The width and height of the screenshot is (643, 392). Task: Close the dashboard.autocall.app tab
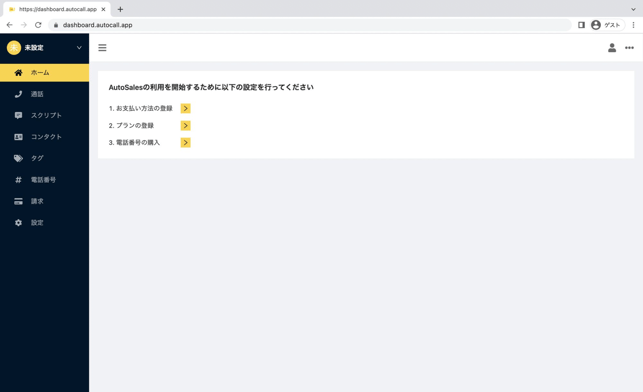click(103, 9)
